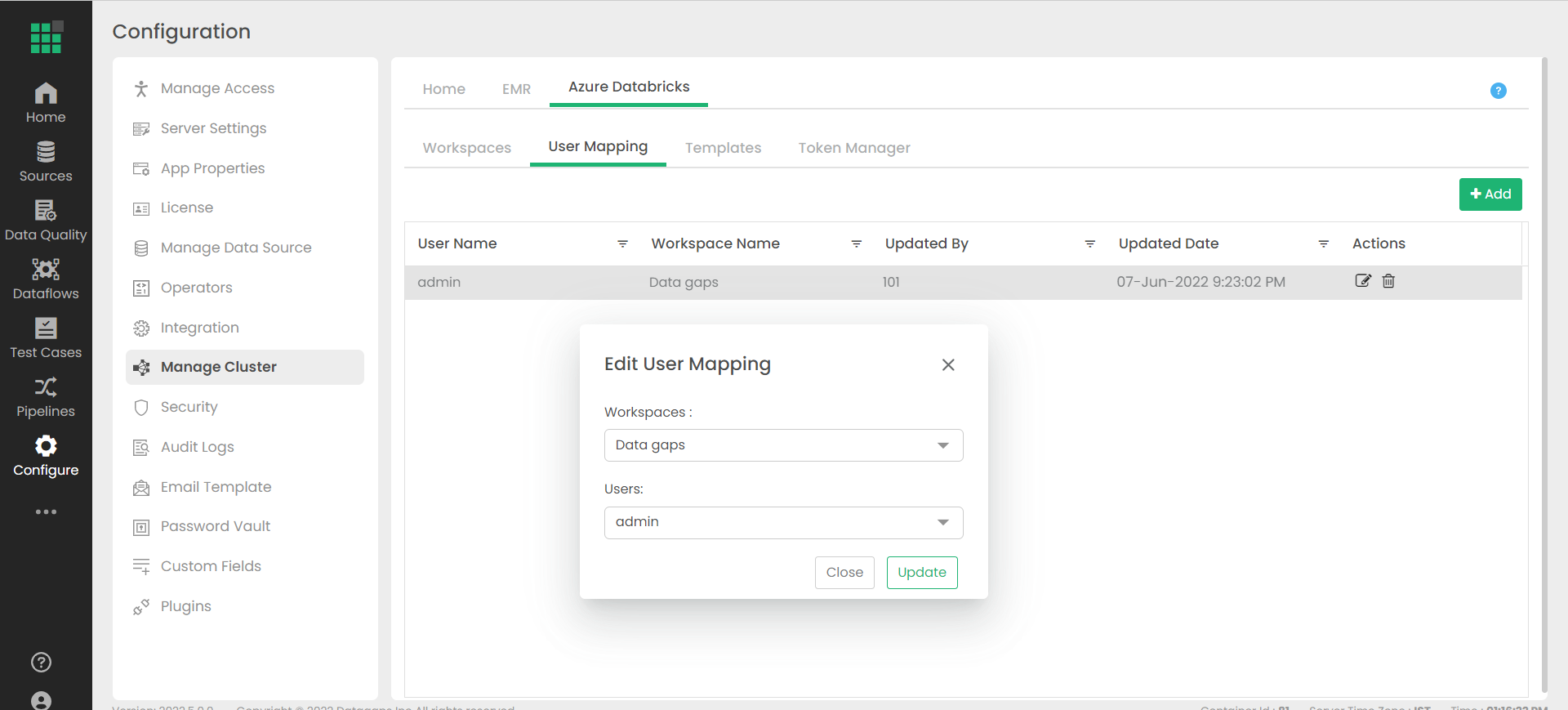Open the User Name column filter
The image size is (1568, 710).
click(x=622, y=243)
